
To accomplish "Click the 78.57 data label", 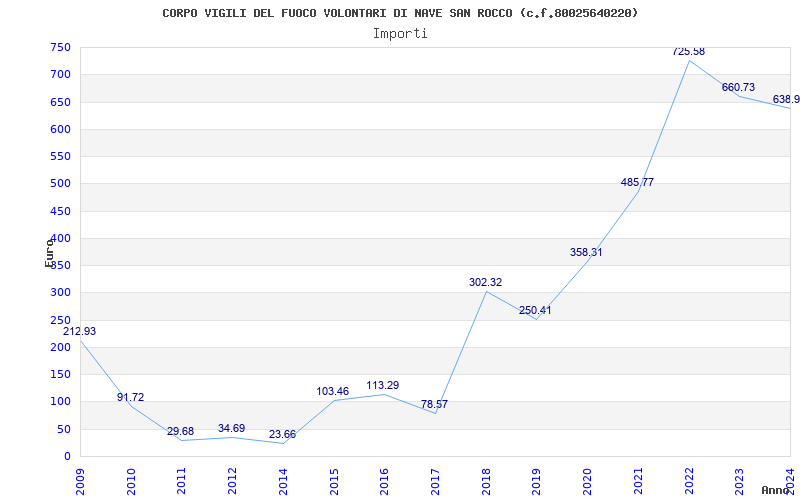I will coord(434,404).
